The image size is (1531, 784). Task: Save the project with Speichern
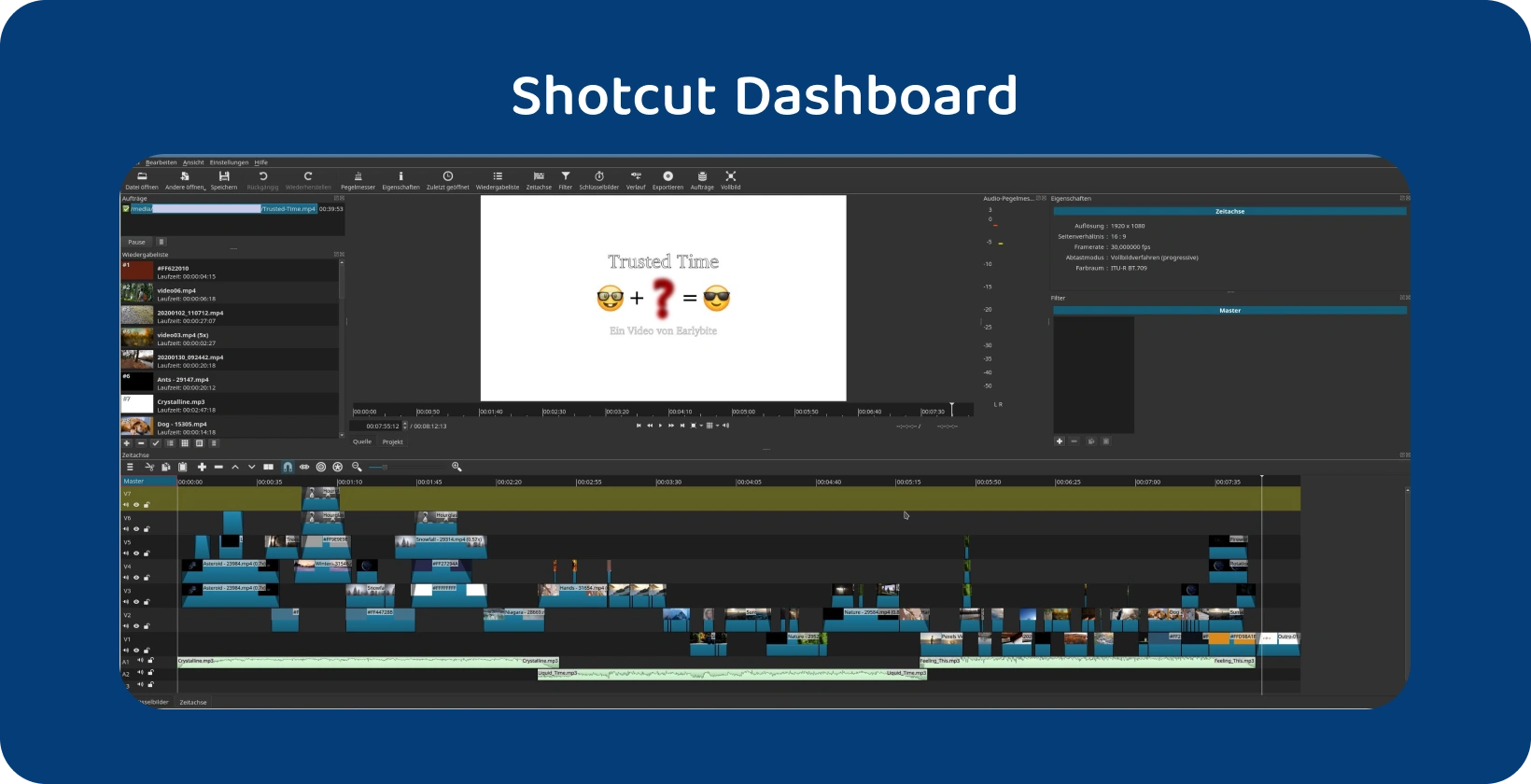coord(224,180)
